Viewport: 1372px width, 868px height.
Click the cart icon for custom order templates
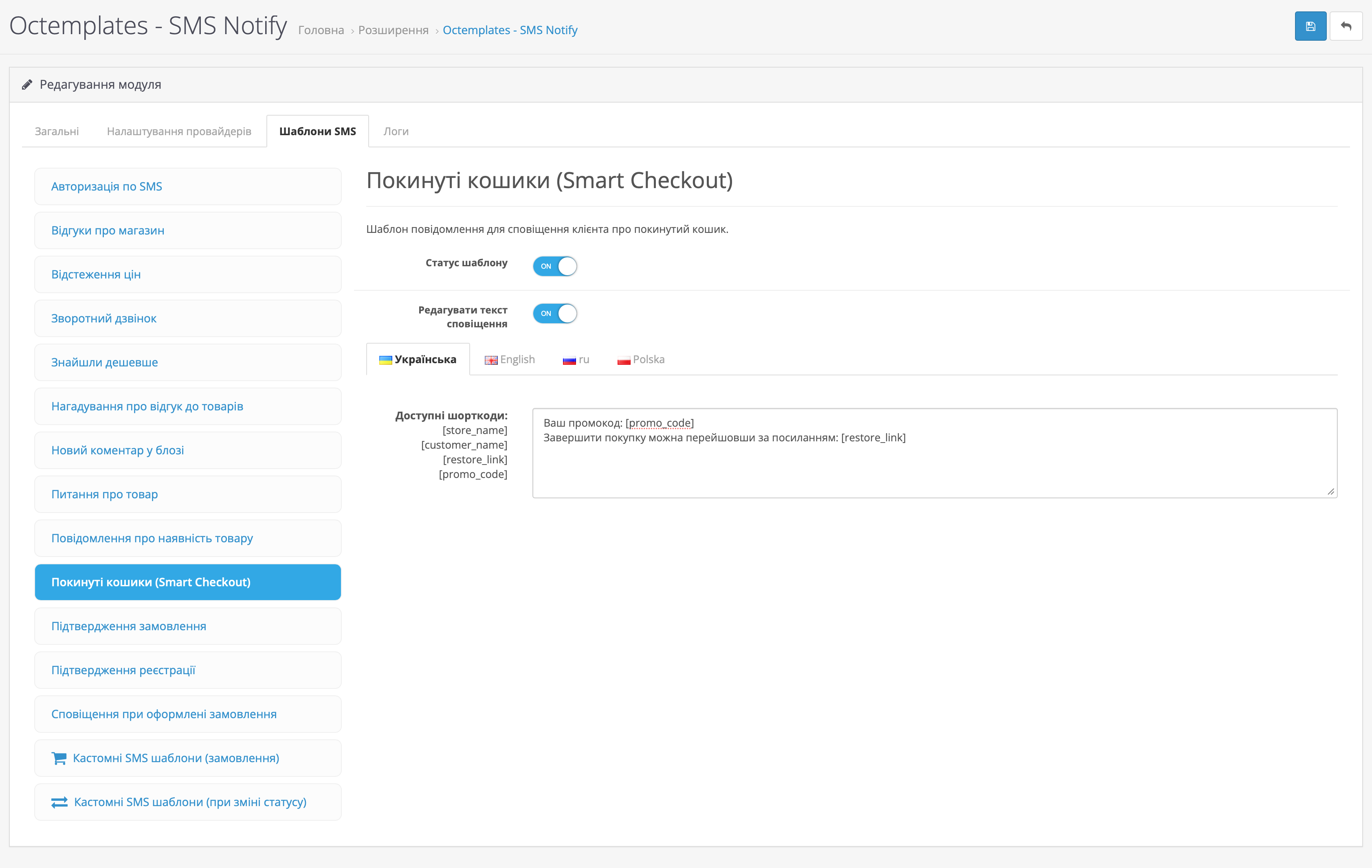(59, 758)
